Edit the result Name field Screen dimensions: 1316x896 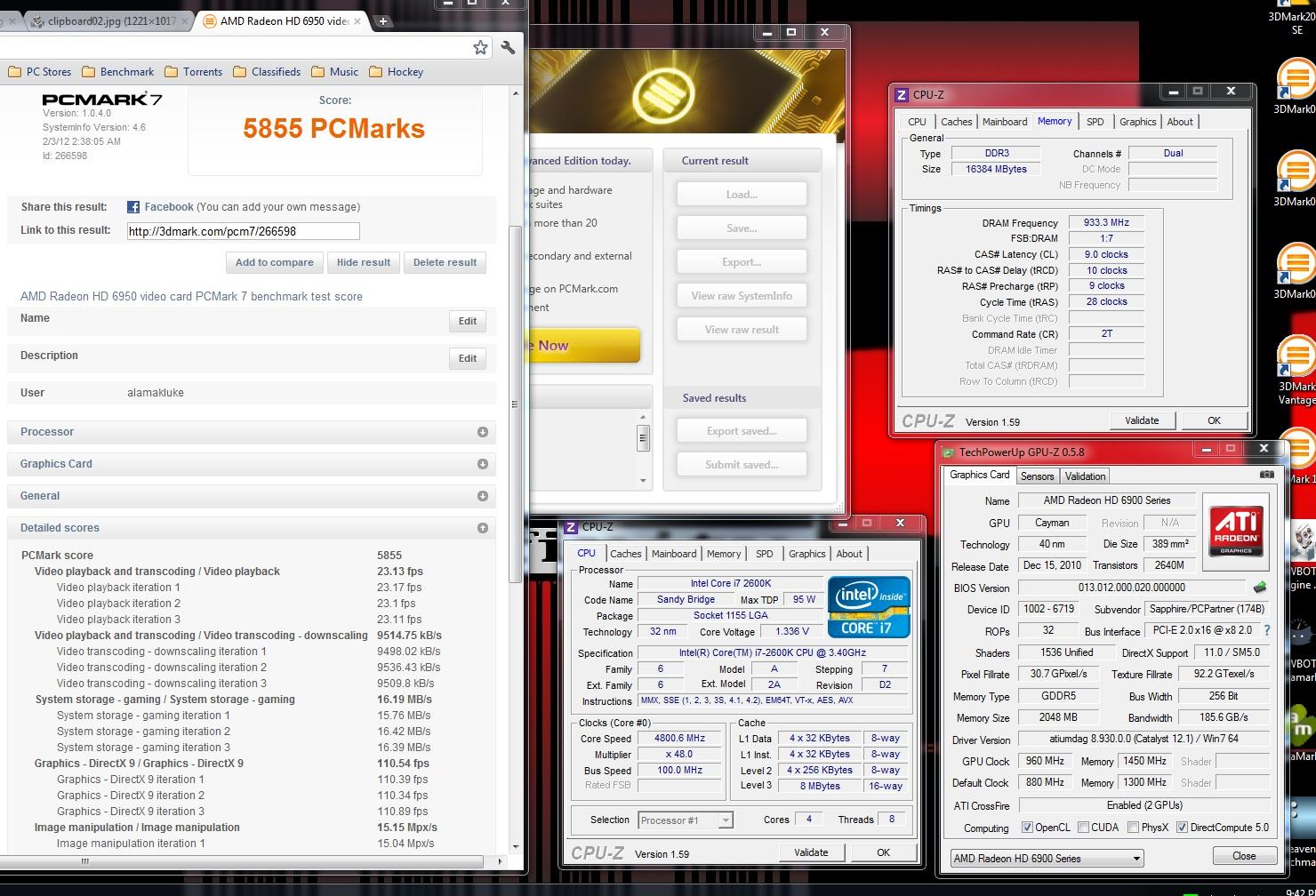pyautogui.click(x=468, y=321)
